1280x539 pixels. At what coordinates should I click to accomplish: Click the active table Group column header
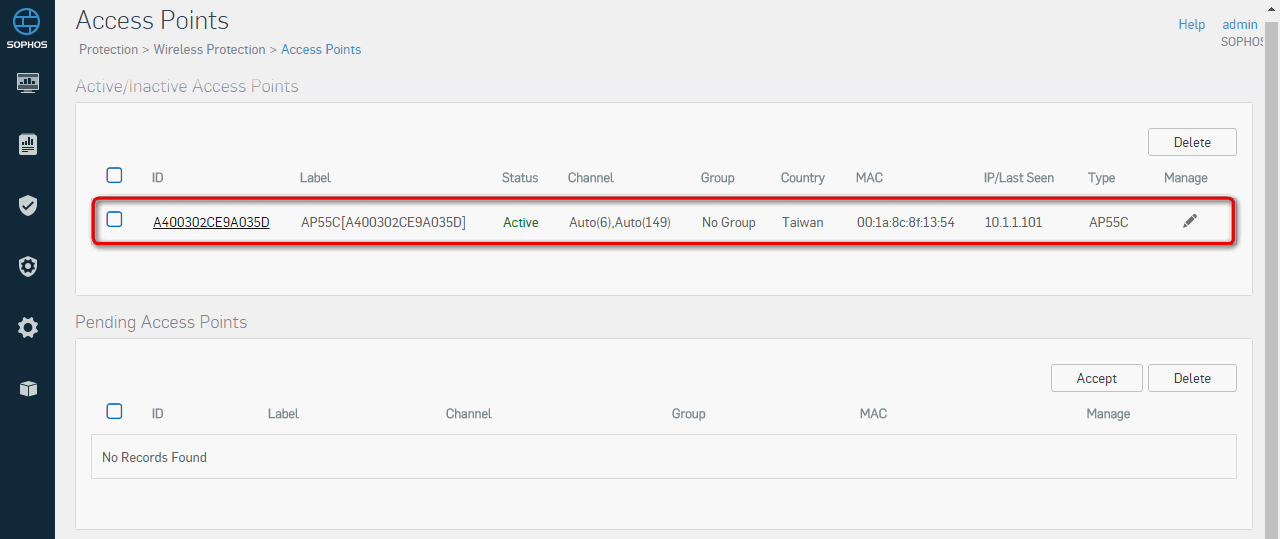[x=717, y=178]
